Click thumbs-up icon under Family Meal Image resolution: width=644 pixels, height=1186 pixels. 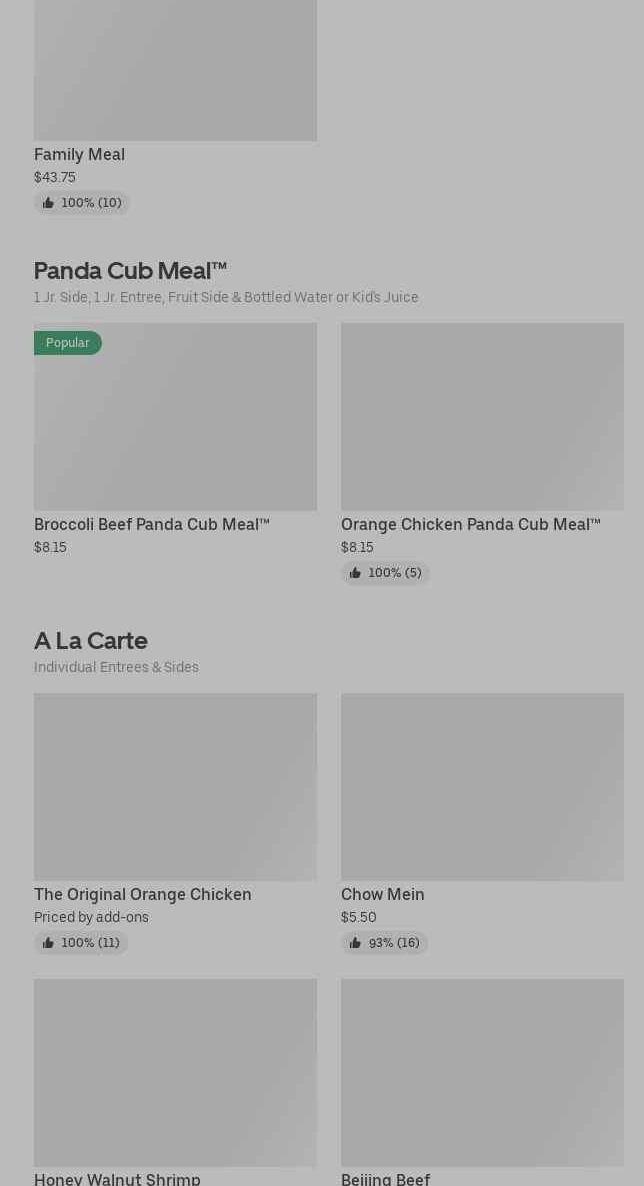[48, 203]
